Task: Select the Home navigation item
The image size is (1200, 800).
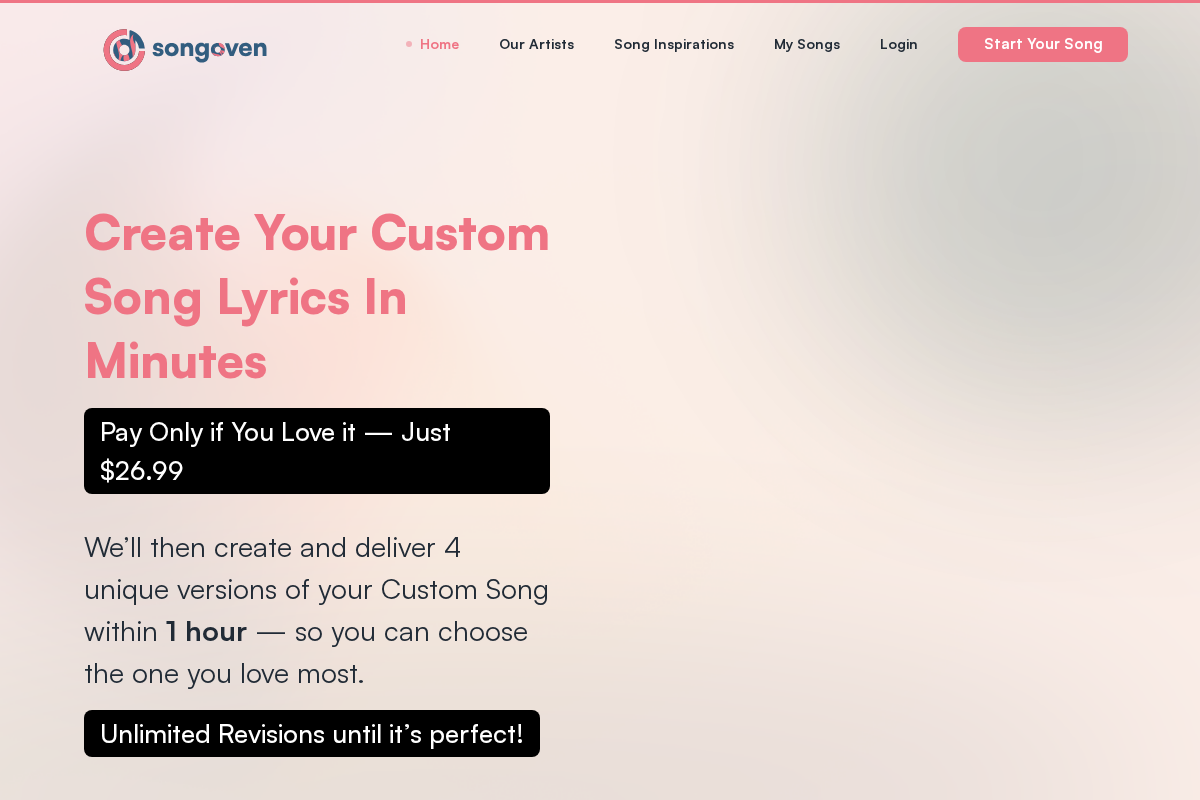Action: (439, 44)
